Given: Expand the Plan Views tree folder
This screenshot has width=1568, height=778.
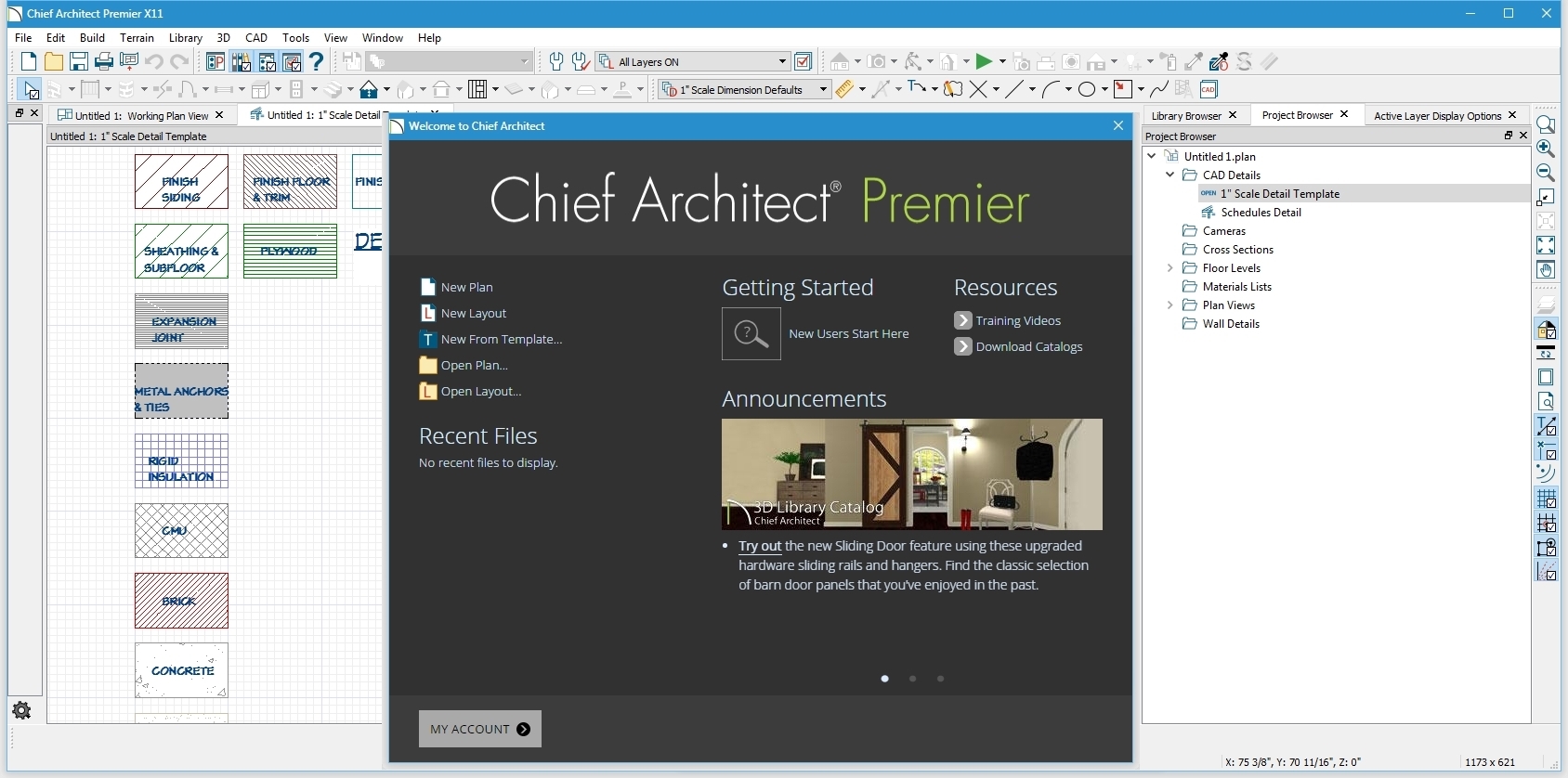Looking at the screenshot, I should tap(1170, 305).
